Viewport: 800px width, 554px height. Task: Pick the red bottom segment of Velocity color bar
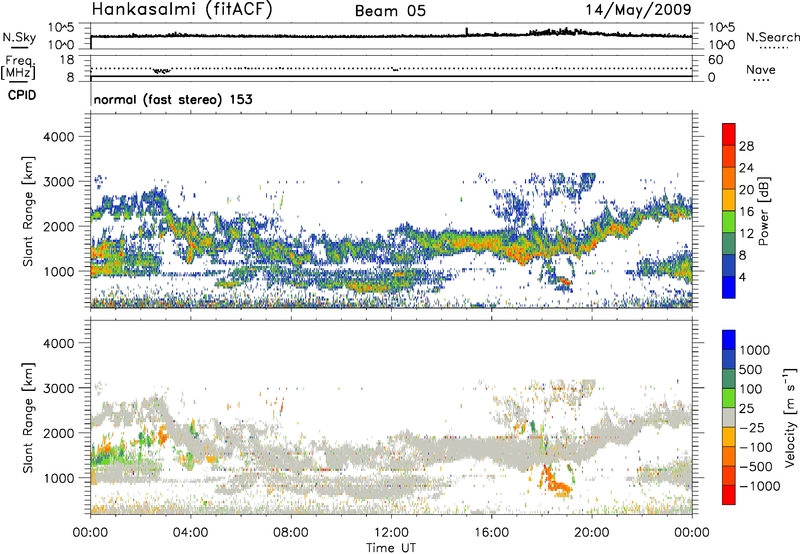tap(729, 495)
